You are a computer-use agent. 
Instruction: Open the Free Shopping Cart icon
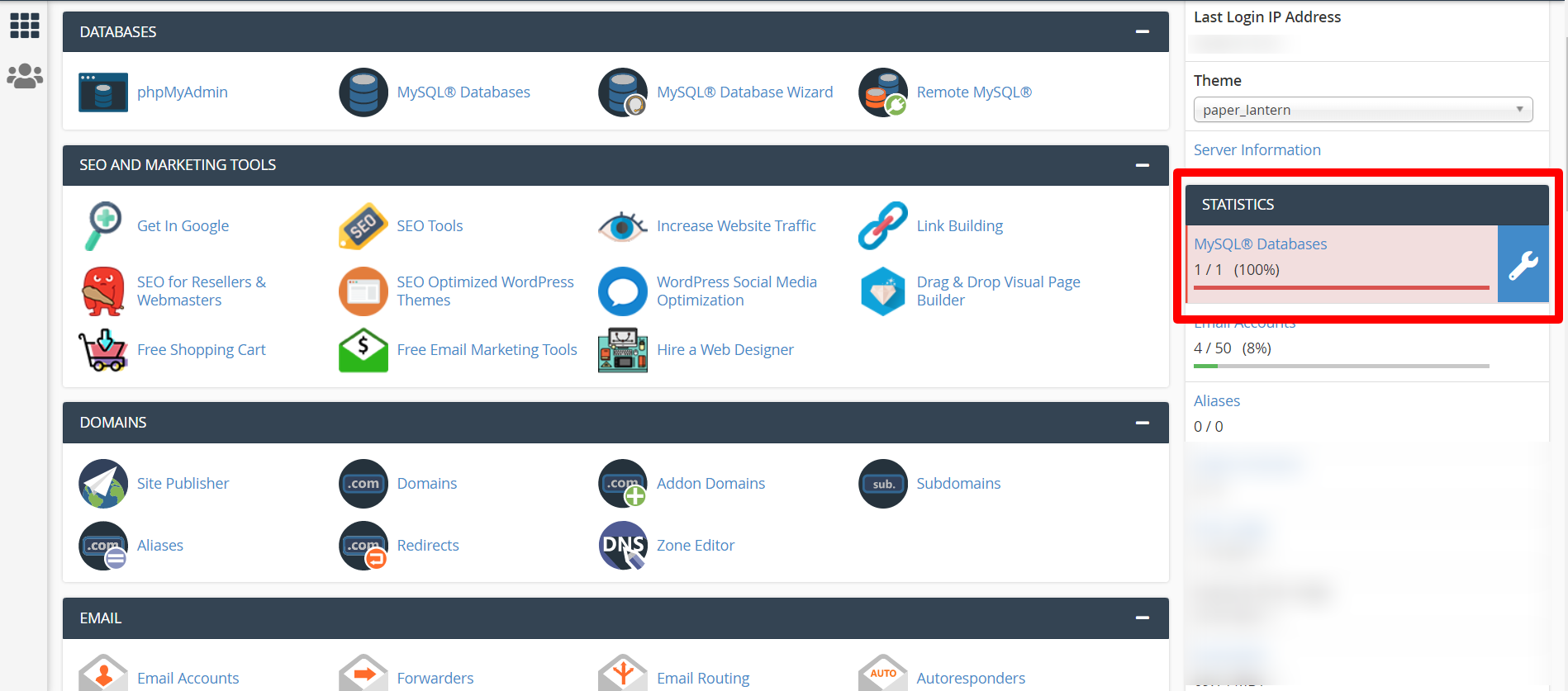(103, 350)
